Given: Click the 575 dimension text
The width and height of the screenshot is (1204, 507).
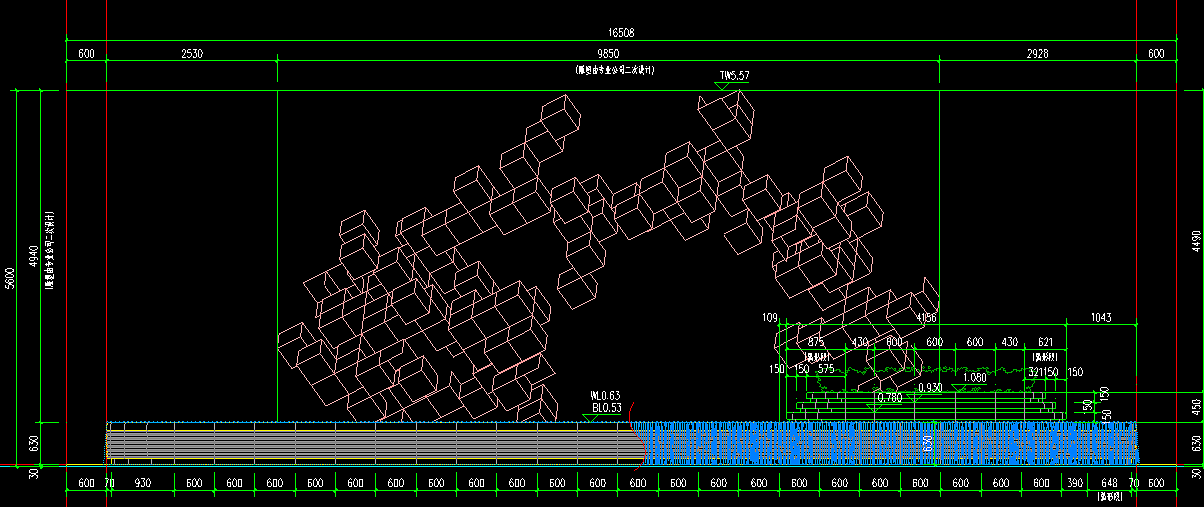Looking at the screenshot, I should 826,369.
